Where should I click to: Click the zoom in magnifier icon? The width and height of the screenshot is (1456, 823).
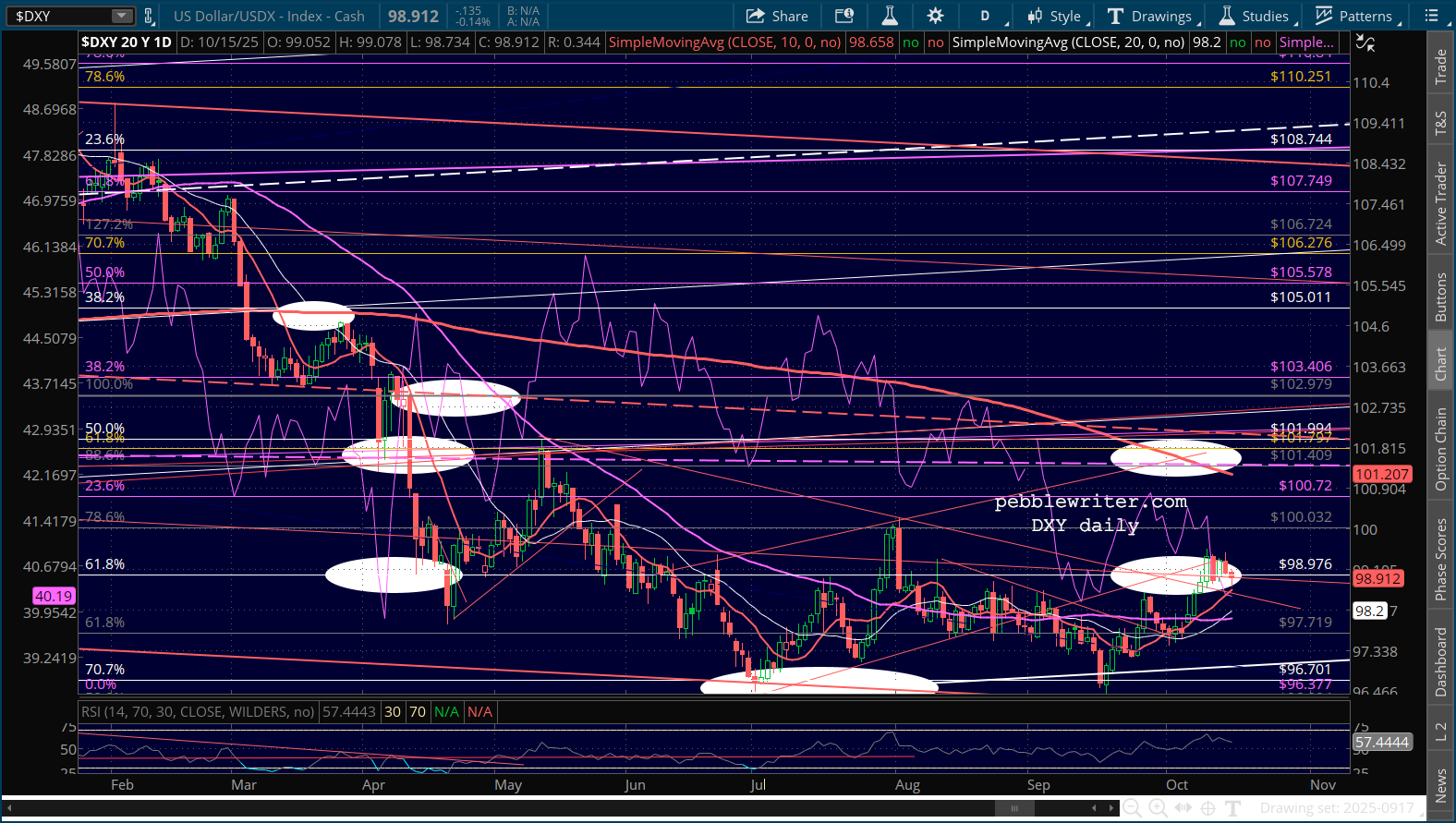coord(1158,808)
